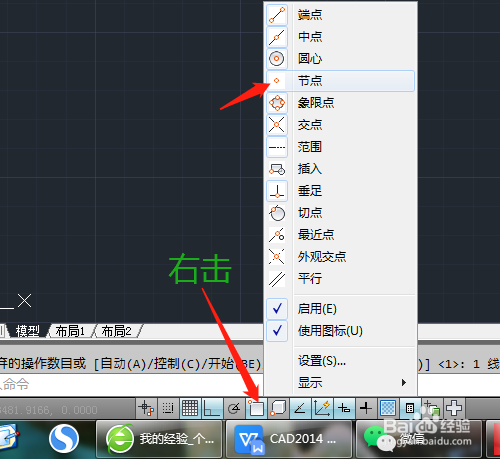Toggle Infer Constraints in the status bar
The image size is (500, 459).
[x=147, y=408]
